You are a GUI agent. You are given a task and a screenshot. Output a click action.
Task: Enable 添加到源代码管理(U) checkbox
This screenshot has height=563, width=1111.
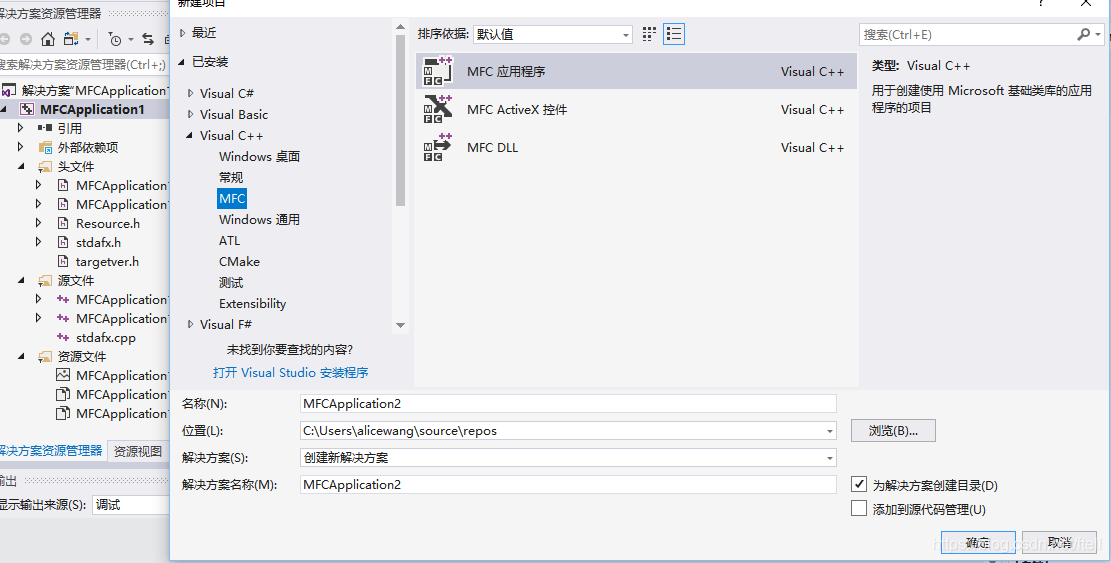coord(859,508)
